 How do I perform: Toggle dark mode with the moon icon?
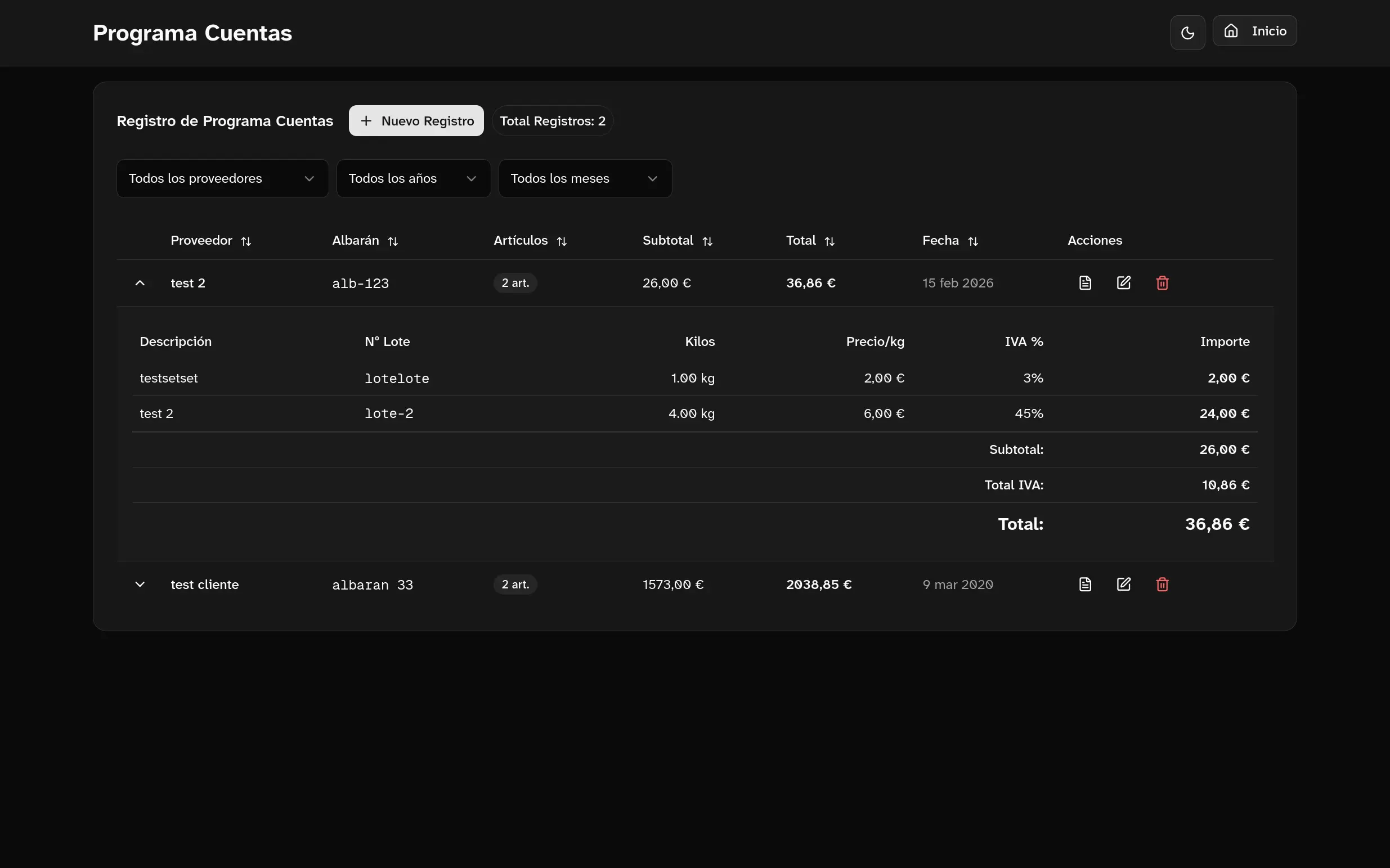coord(1187,33)
